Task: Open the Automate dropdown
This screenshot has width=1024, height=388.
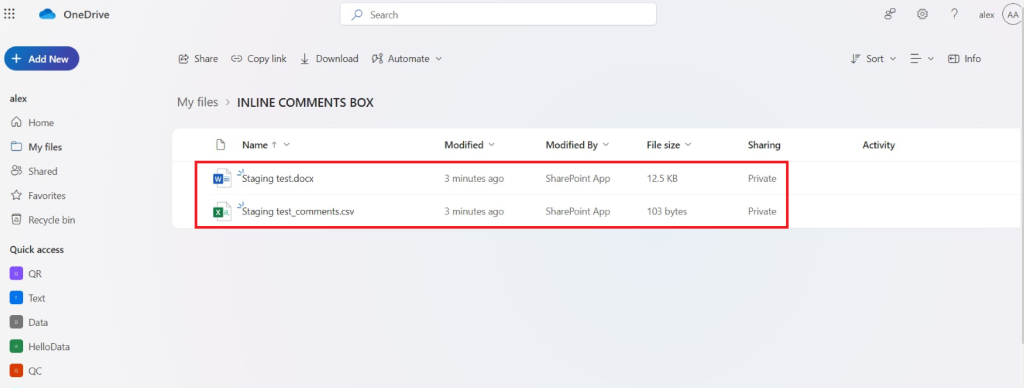Action: tap(407, 59)
